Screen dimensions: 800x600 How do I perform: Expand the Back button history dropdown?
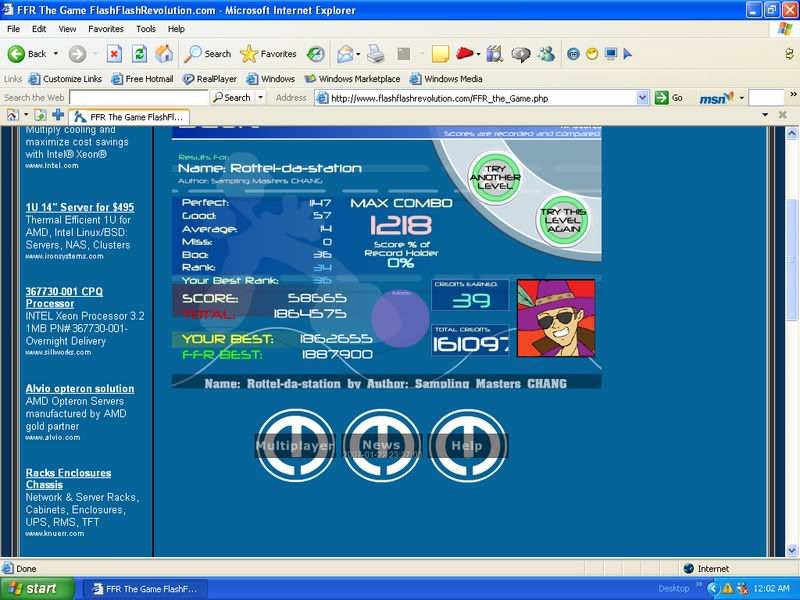56,54
